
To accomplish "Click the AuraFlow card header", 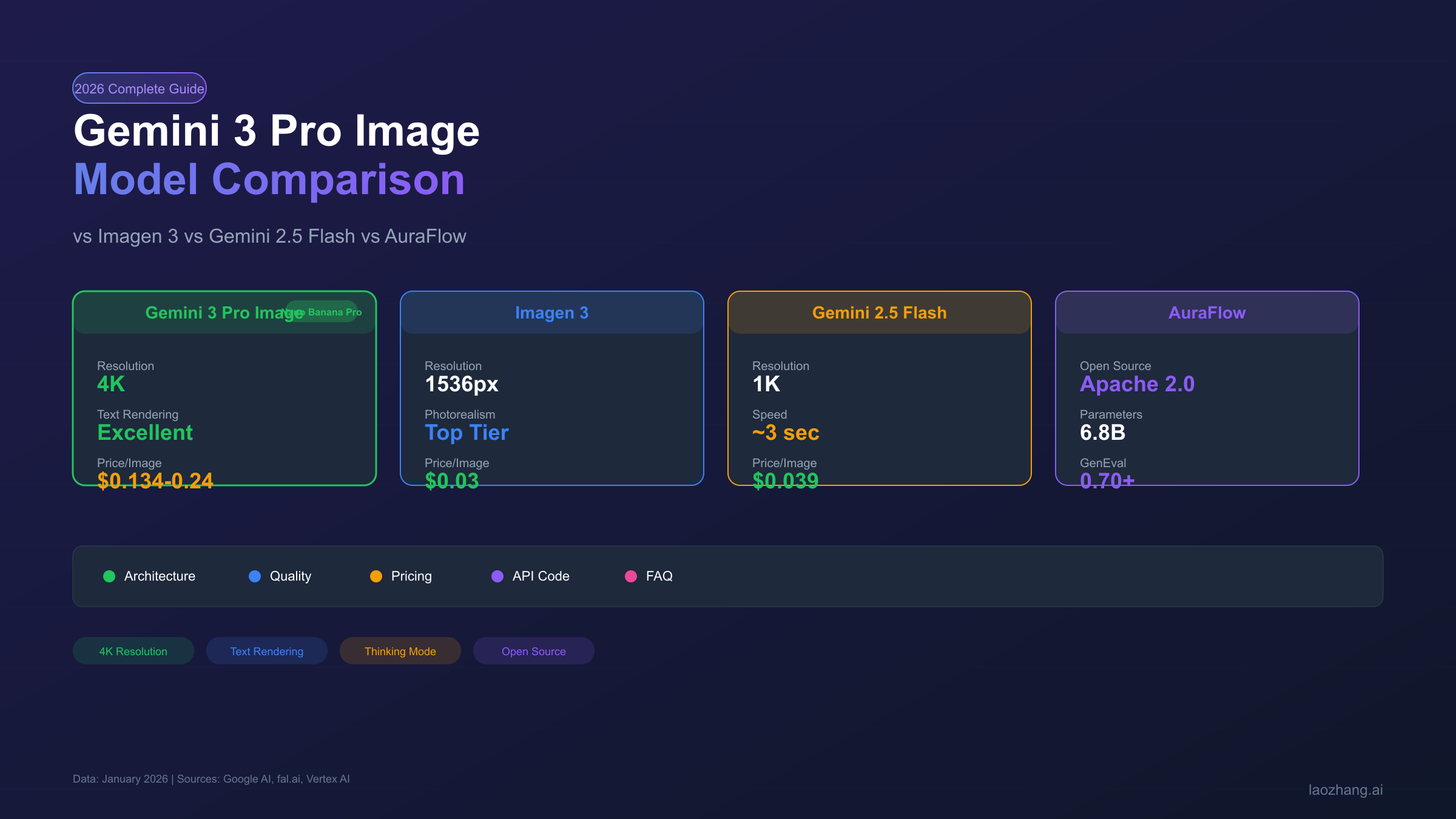I will tap(1207, 313).
